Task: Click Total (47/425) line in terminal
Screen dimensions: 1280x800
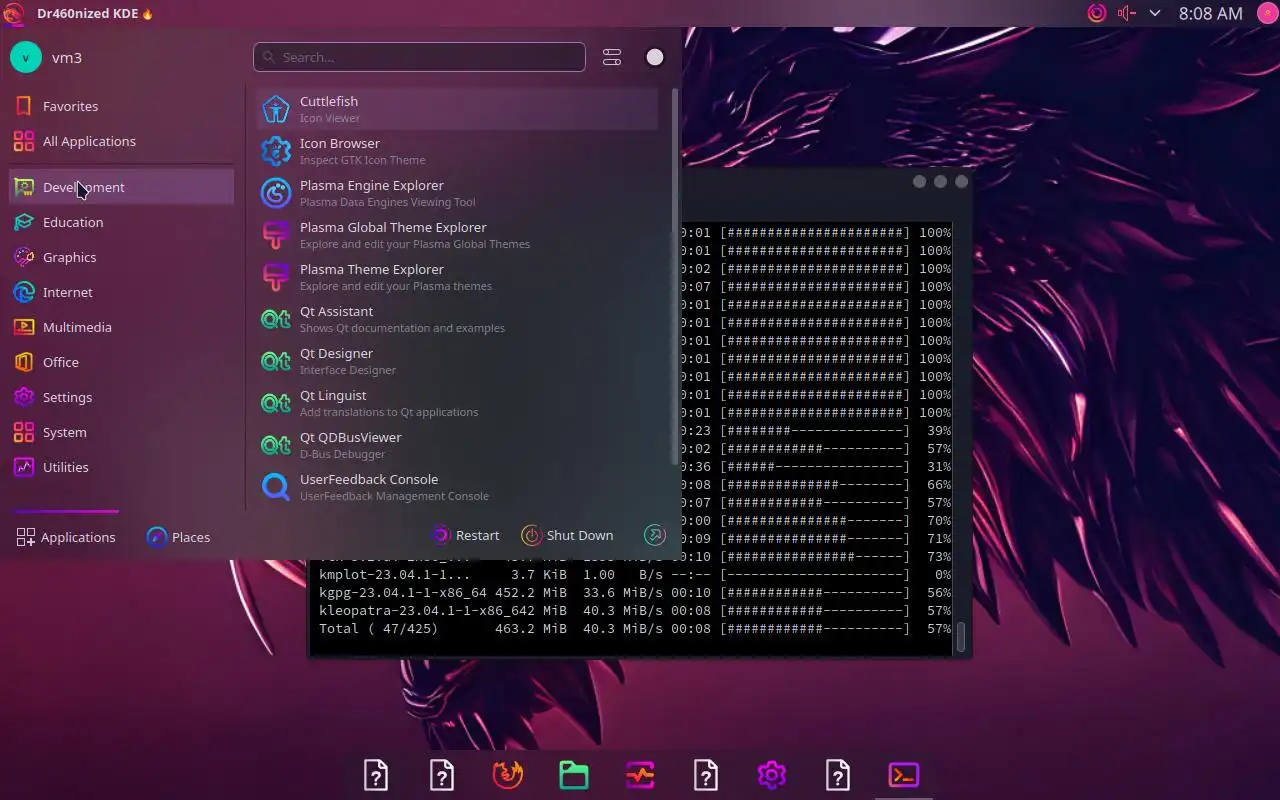Action: tap(634, 629)
